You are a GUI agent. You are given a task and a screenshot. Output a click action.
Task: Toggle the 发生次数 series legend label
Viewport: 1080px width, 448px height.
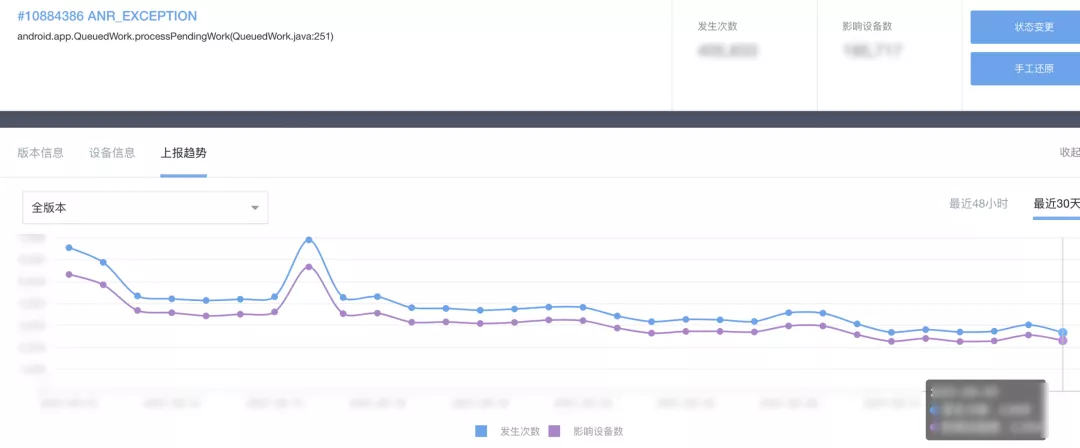(x=520, y=431)
